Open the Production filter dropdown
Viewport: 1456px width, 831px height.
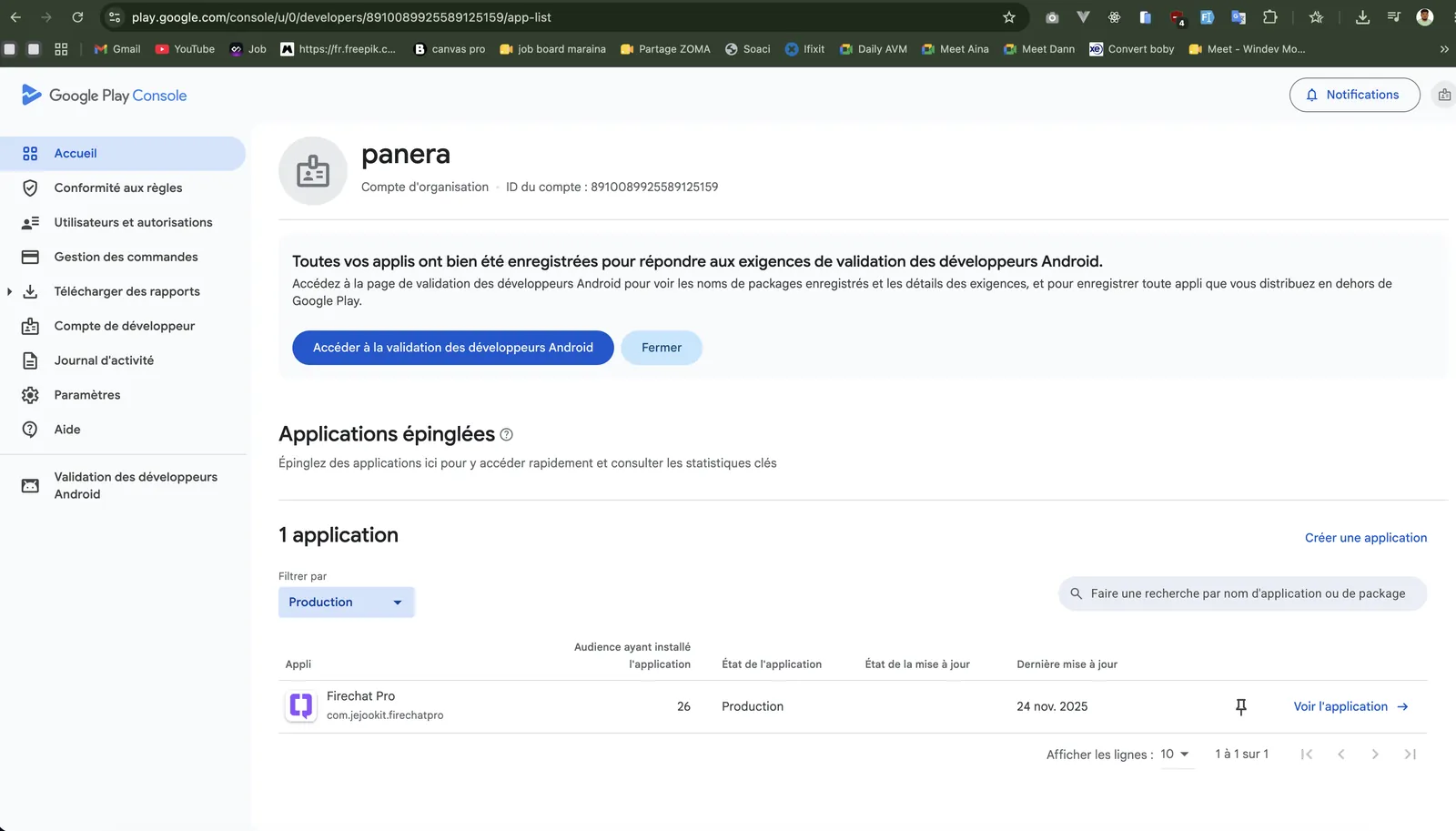pos(346,603)
